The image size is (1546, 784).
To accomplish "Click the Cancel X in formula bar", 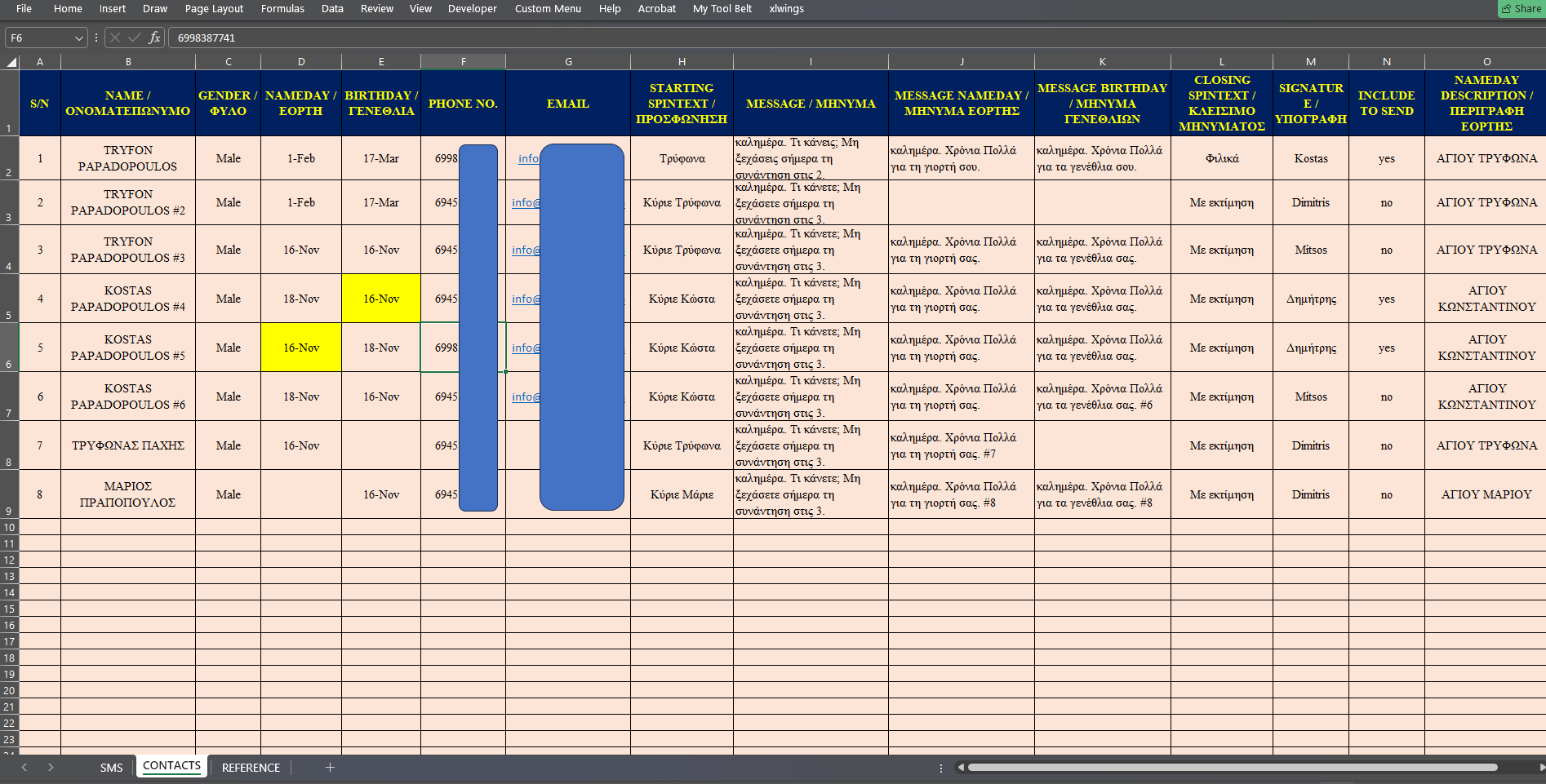I will click(115, 38).
